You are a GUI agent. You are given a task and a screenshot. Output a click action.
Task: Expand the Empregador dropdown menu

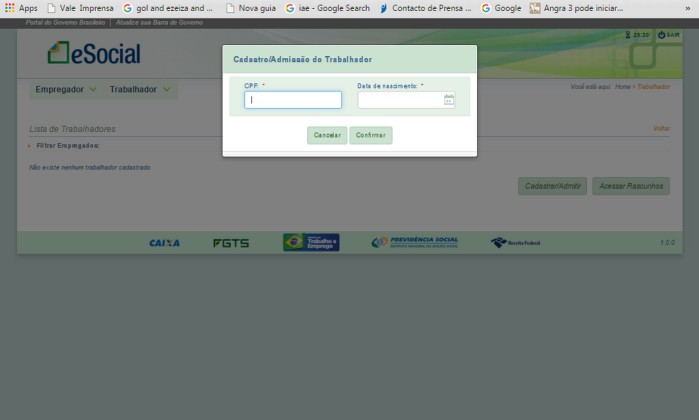pos(66,89)
